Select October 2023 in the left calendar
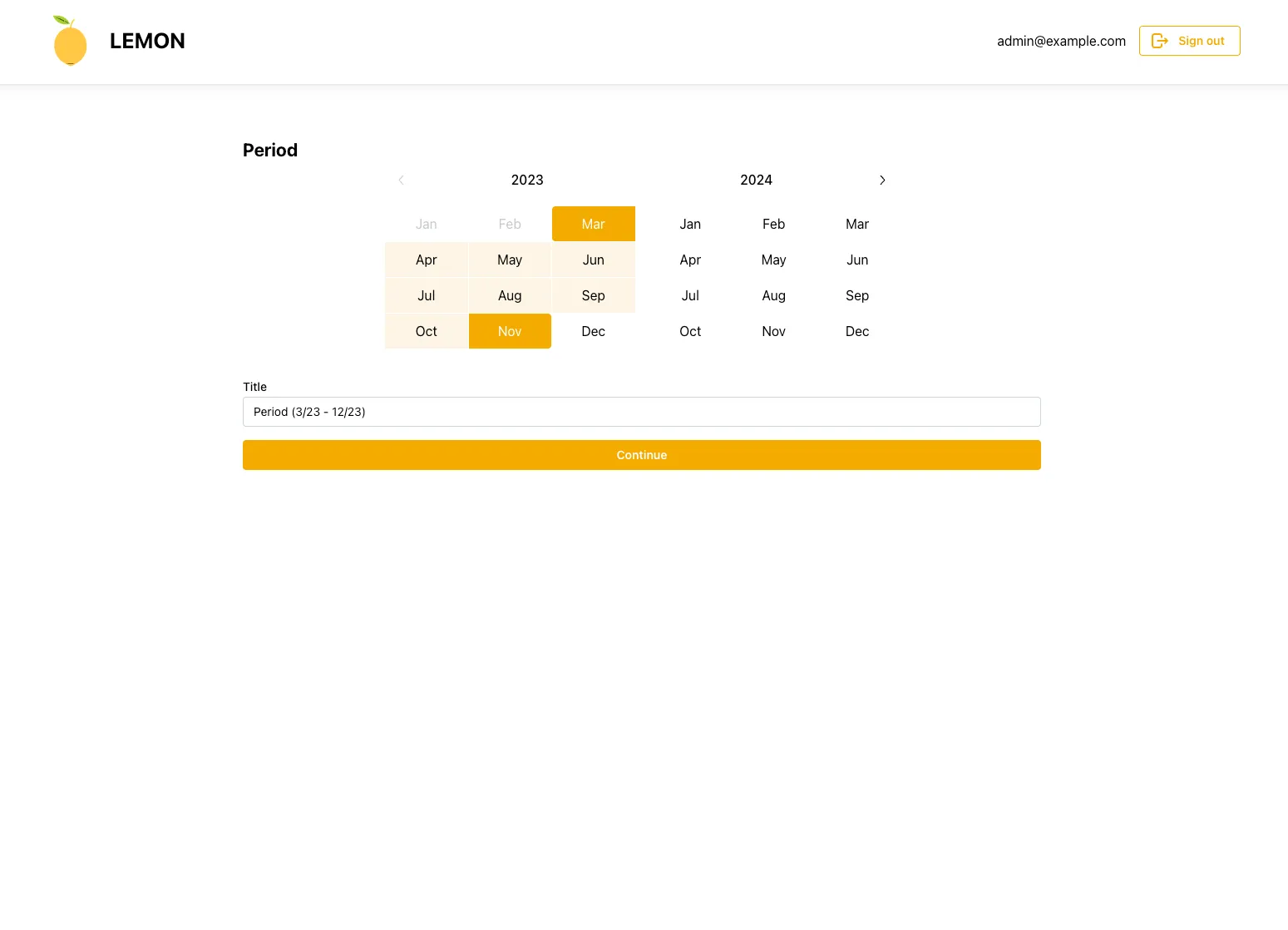The image size is (1288, 930). pyautogui.click(x=426, y=330)
